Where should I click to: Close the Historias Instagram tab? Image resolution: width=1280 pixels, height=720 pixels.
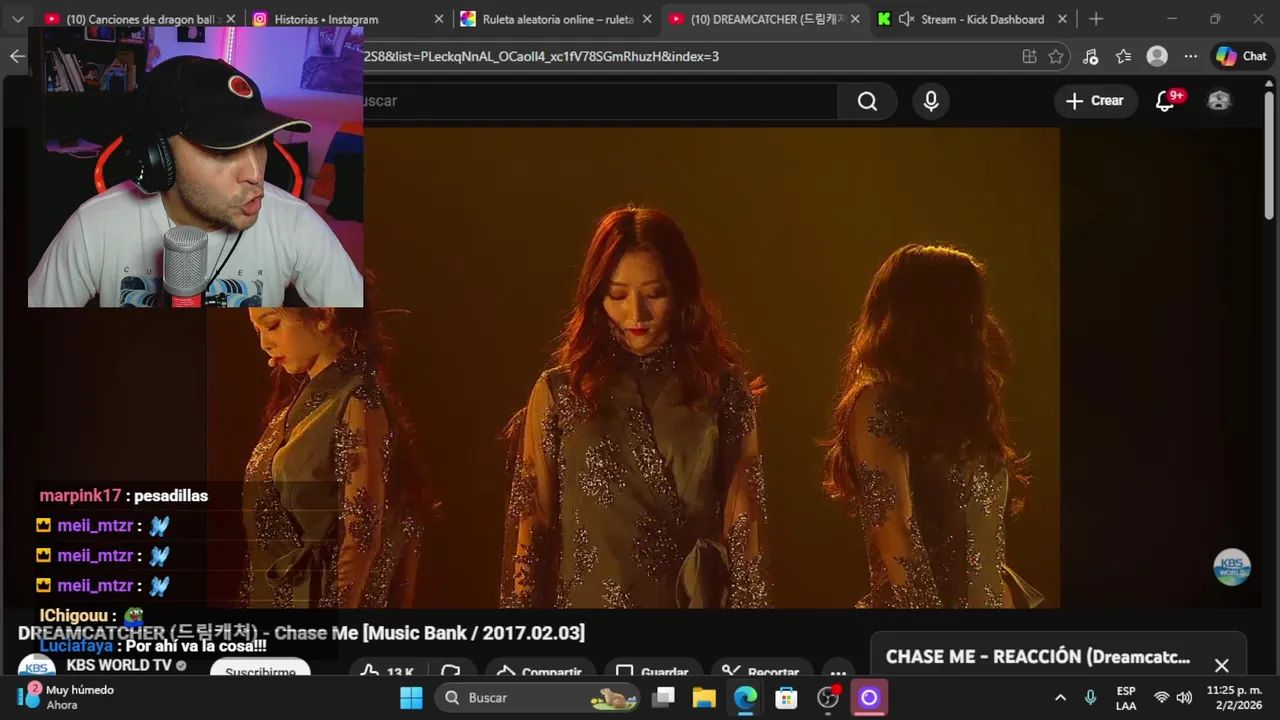(x=438, y=19)
